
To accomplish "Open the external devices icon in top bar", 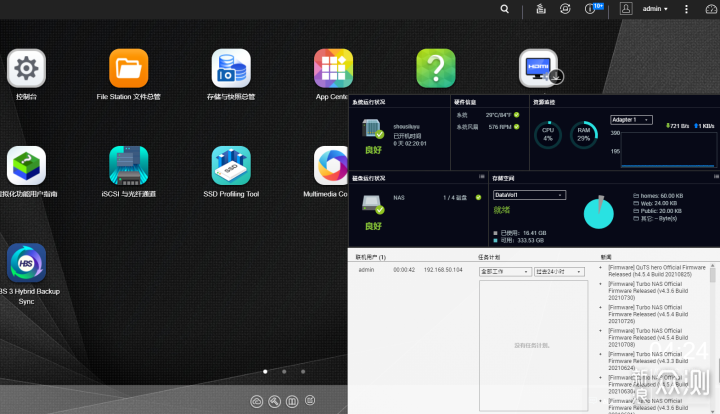I will pos(565,9).
